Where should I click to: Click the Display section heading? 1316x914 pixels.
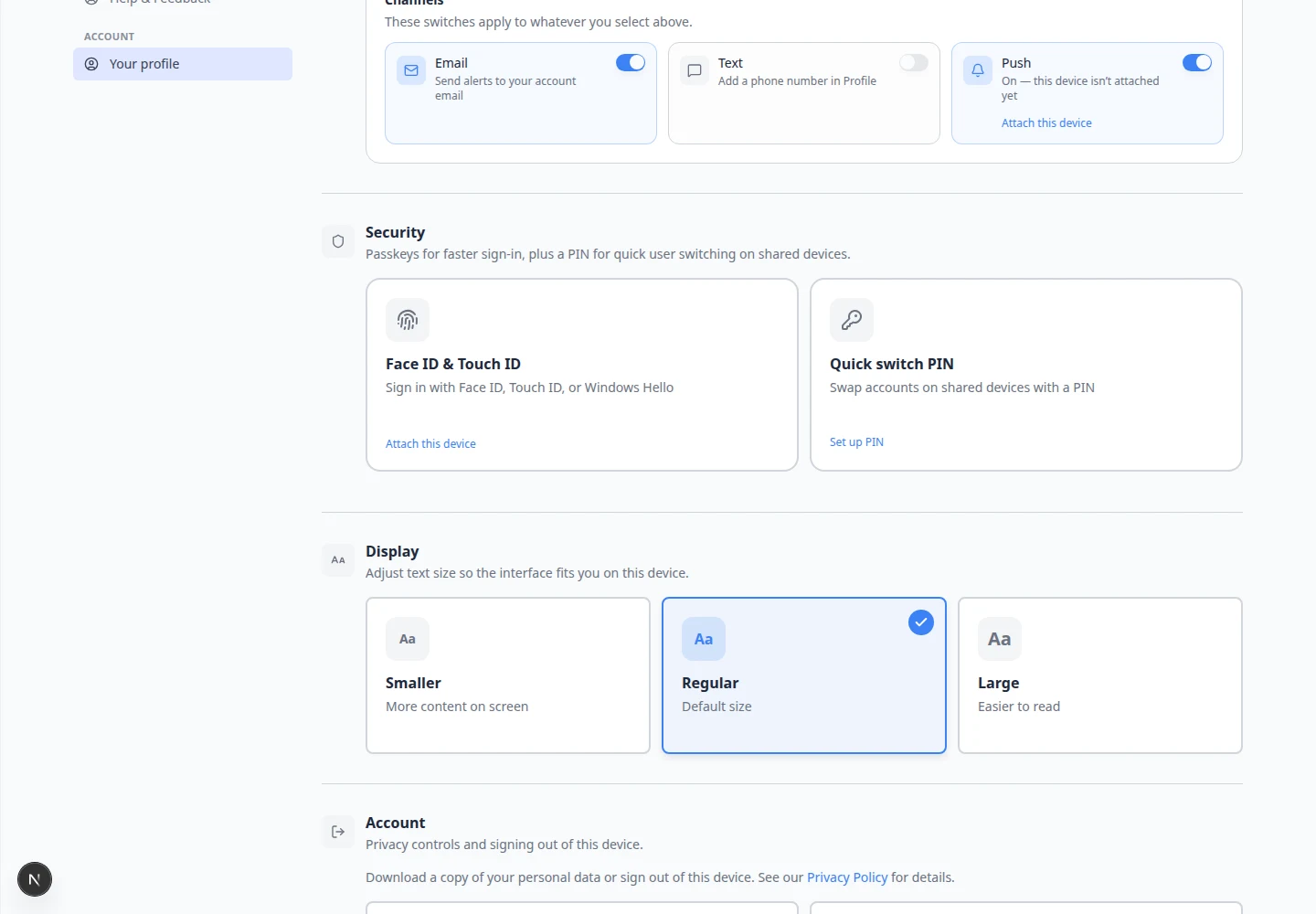point(392,551)
